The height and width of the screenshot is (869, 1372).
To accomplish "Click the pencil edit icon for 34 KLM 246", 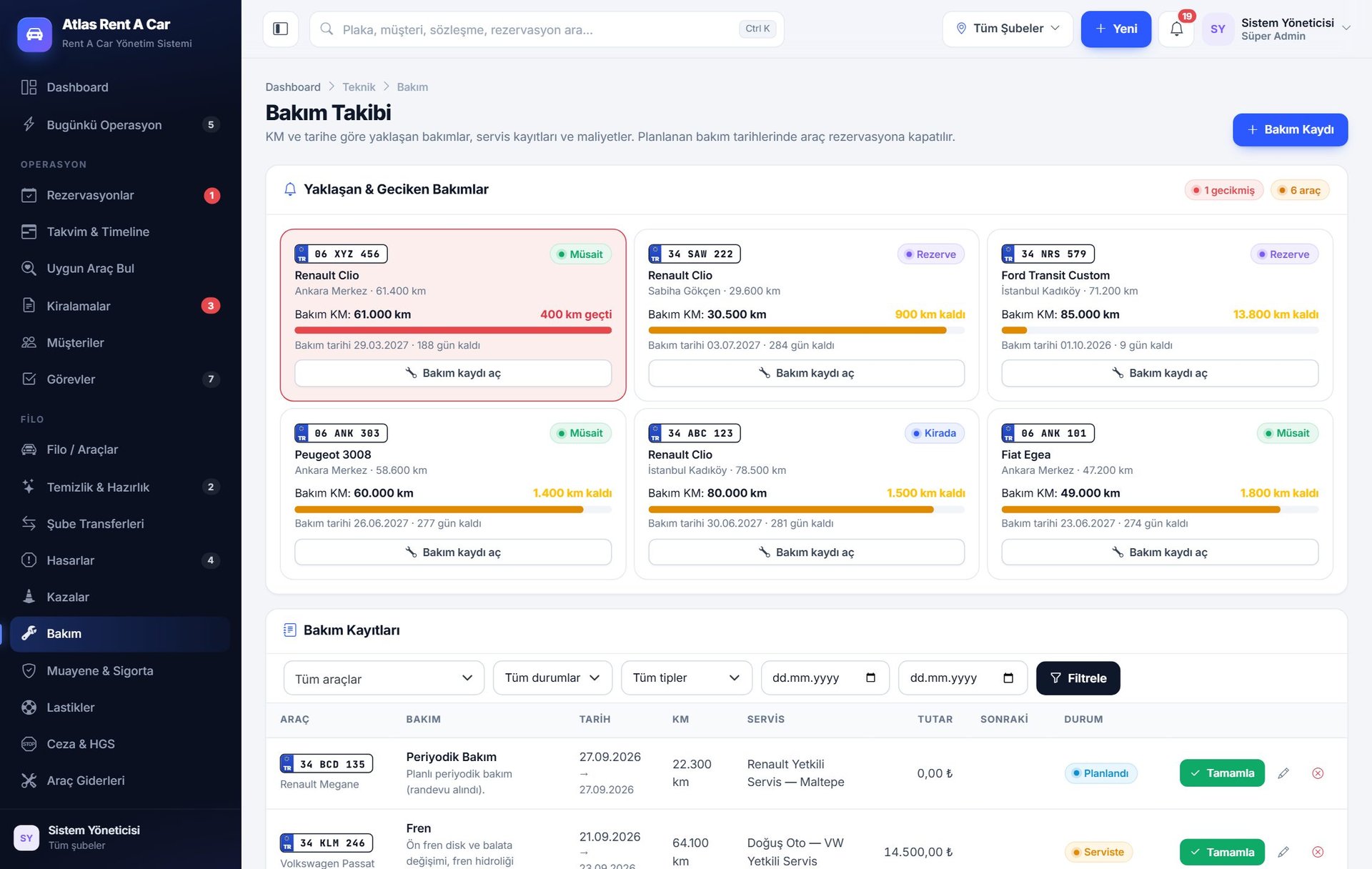I will click(x=1283, y=852).
